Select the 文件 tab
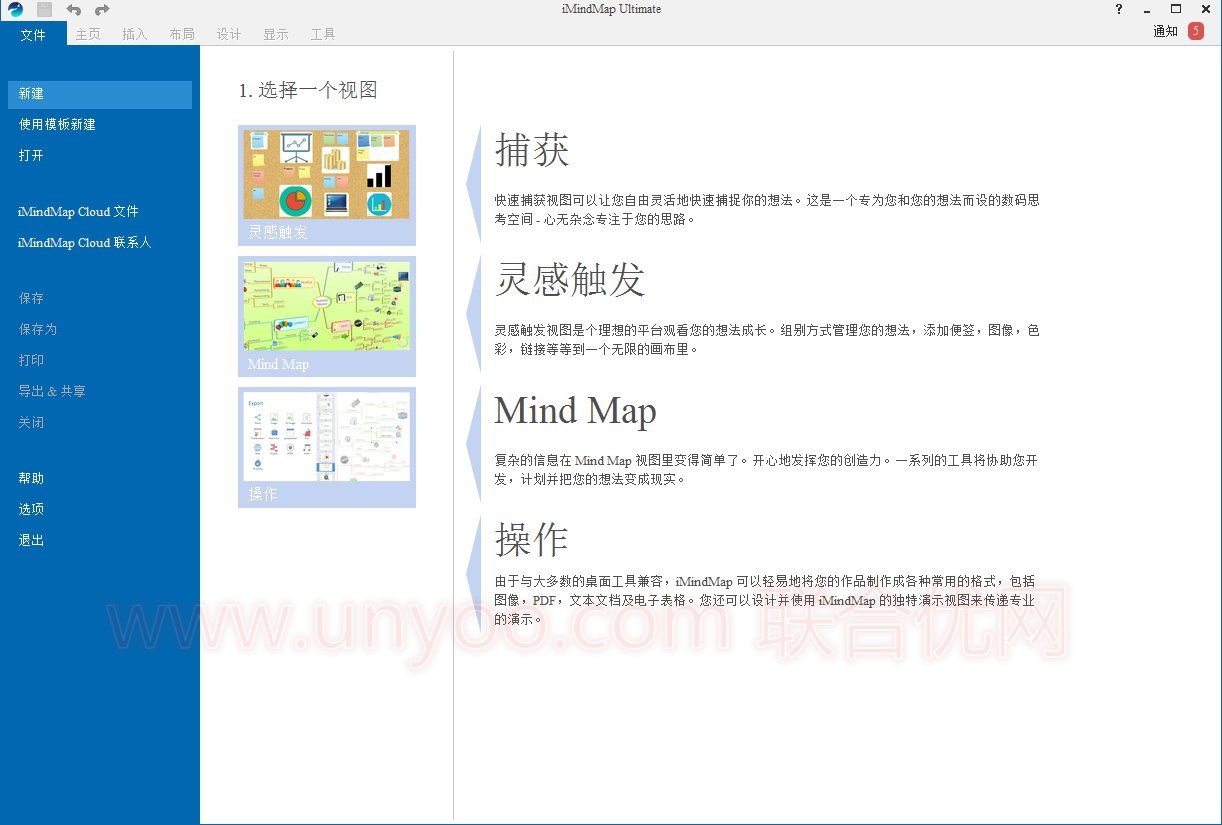Screen dimensions: 1222x825 click(33, 34)
